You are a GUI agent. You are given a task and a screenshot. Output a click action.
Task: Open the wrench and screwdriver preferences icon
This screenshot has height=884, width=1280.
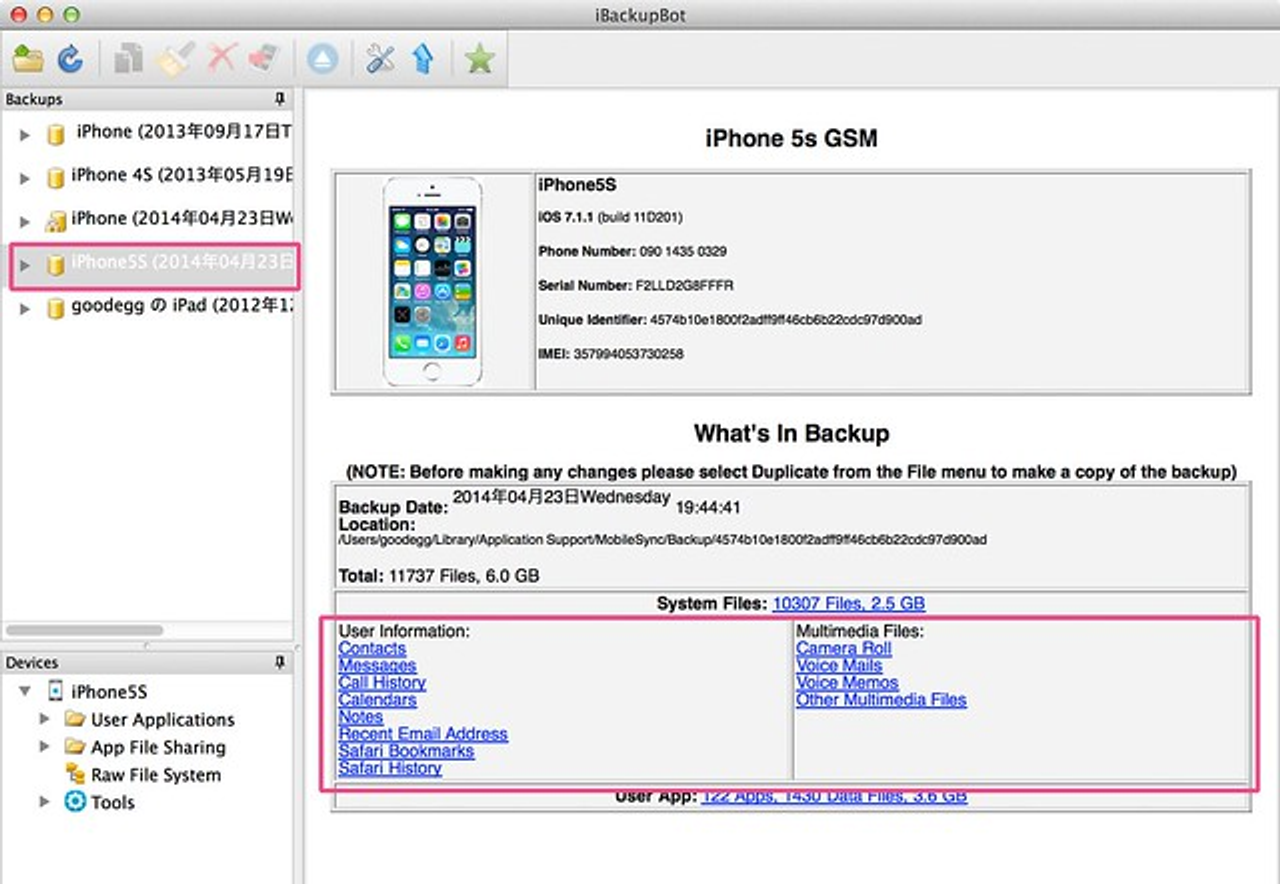point(380,59)
